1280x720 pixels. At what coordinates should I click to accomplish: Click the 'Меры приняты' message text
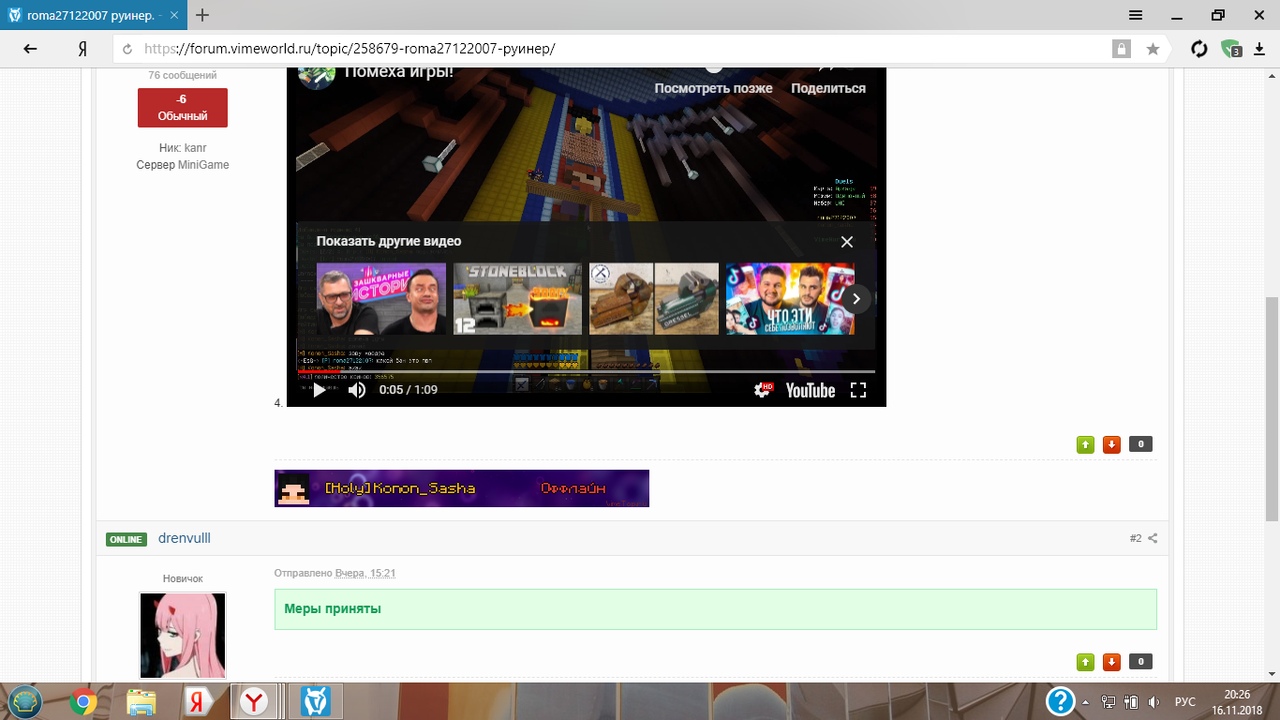[x=332, y=608]
